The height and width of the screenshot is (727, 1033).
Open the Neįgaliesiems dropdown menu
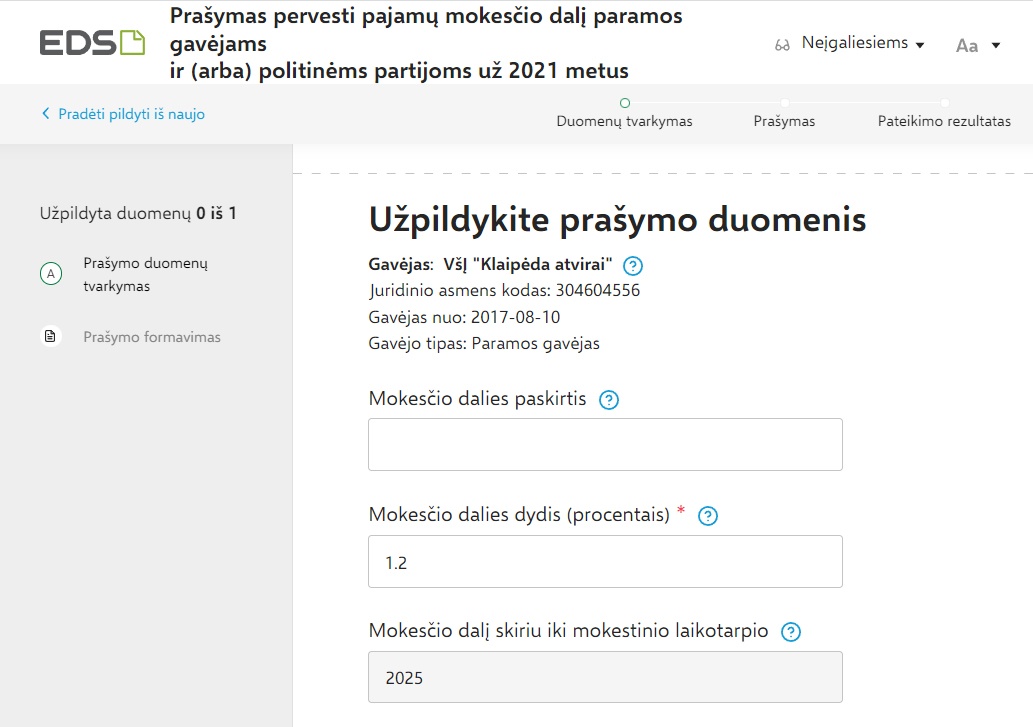(862, 44)
